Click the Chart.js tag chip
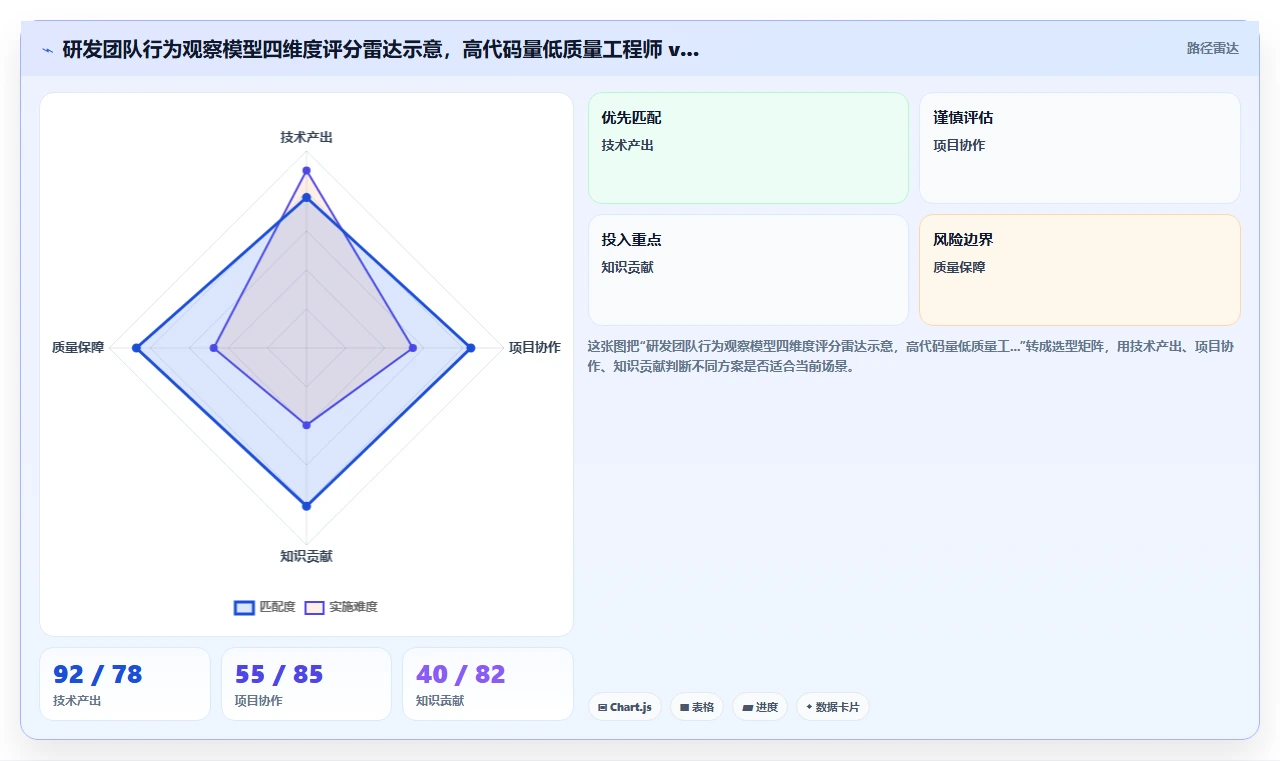The width and height of the screenshot is (1280, 761). [625, 707]
